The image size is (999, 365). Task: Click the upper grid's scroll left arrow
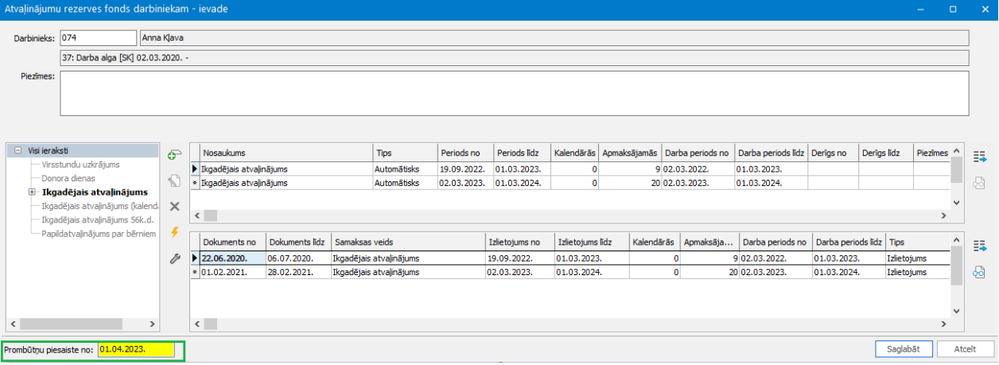coord(198,216)
